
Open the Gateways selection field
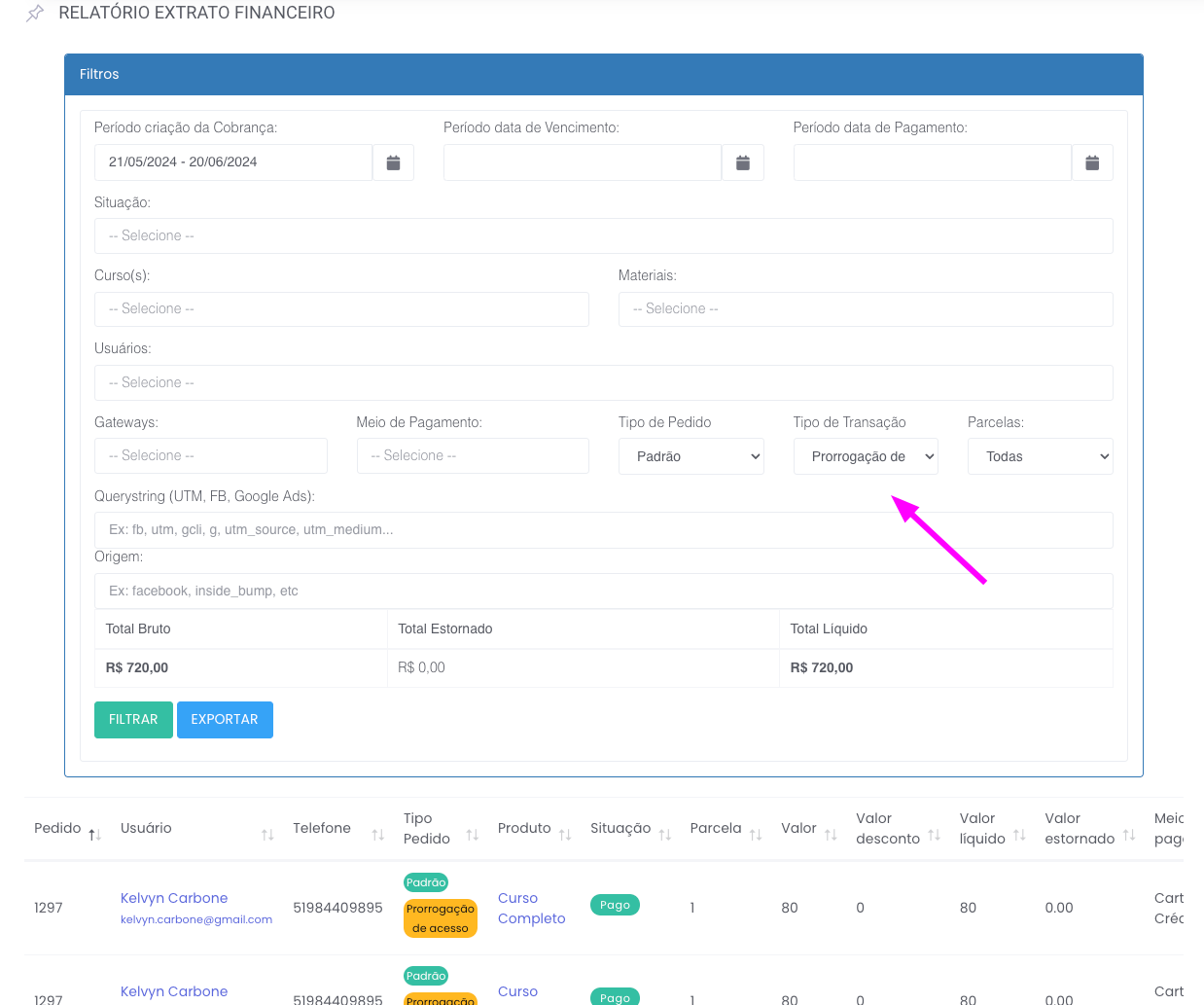click(210, 456)
